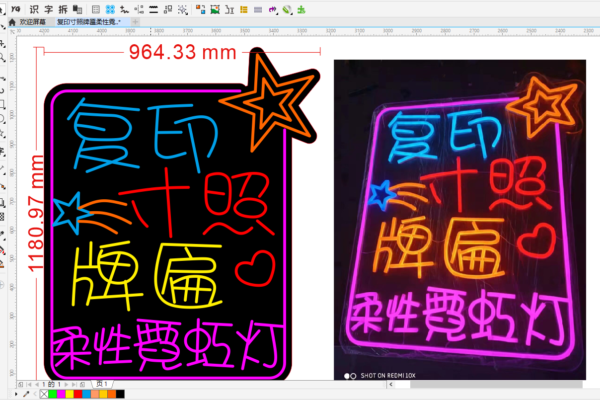Click the text-fitting bracket icon
This screenshot has height=400, width=600.
[x=229, y=10]
